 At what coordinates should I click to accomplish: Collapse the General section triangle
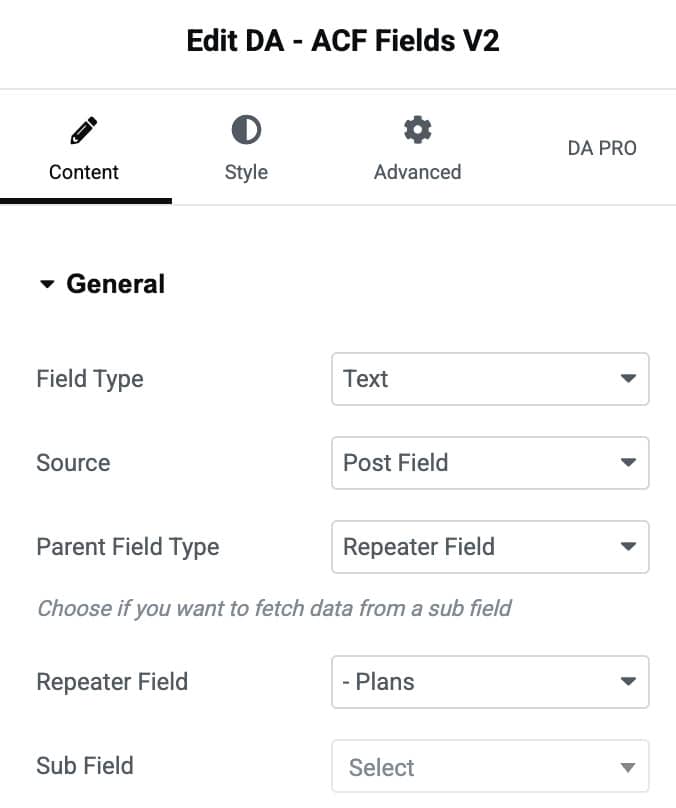(x=47, y=284)
